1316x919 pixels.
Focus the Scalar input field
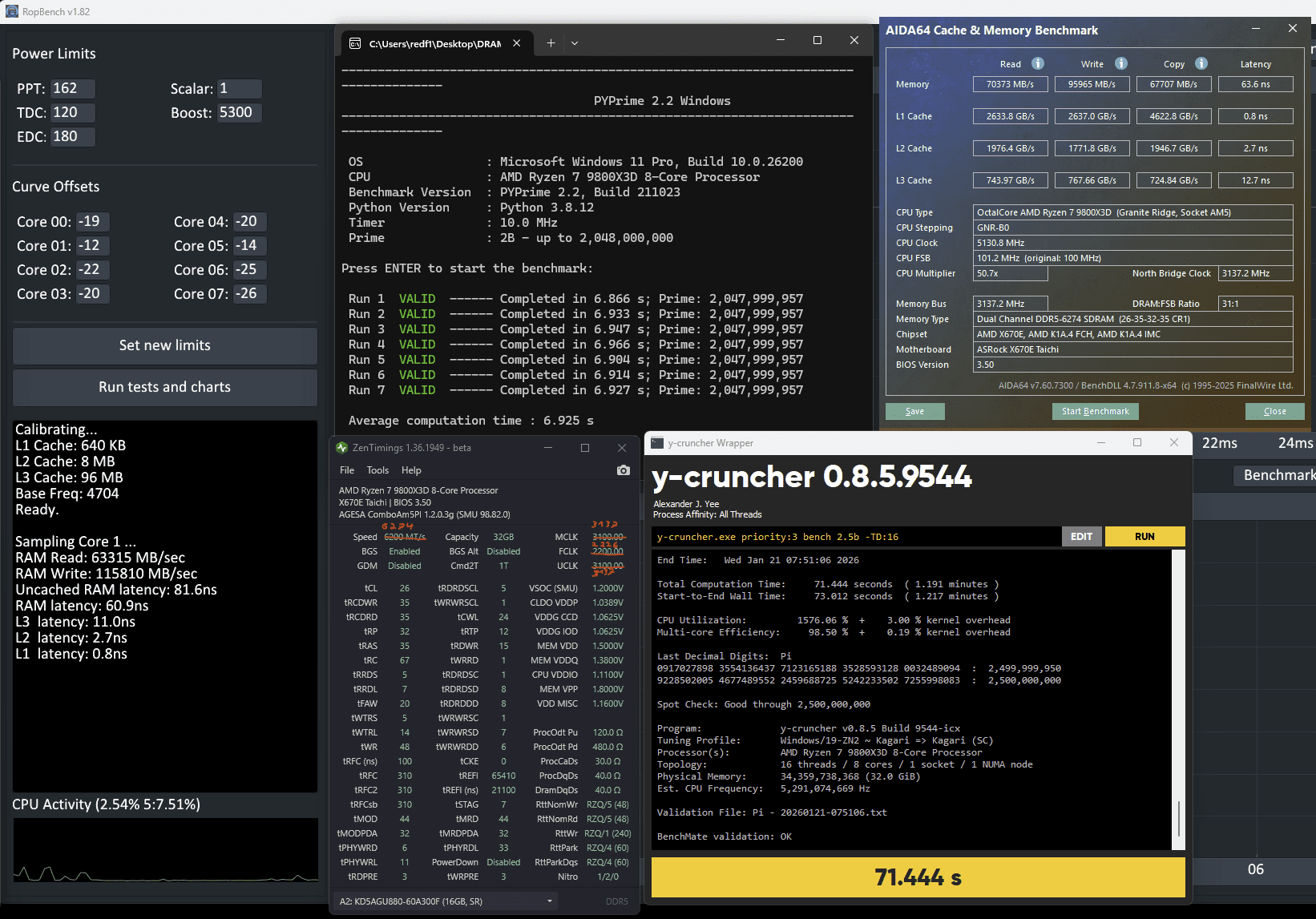pos(240,89)
